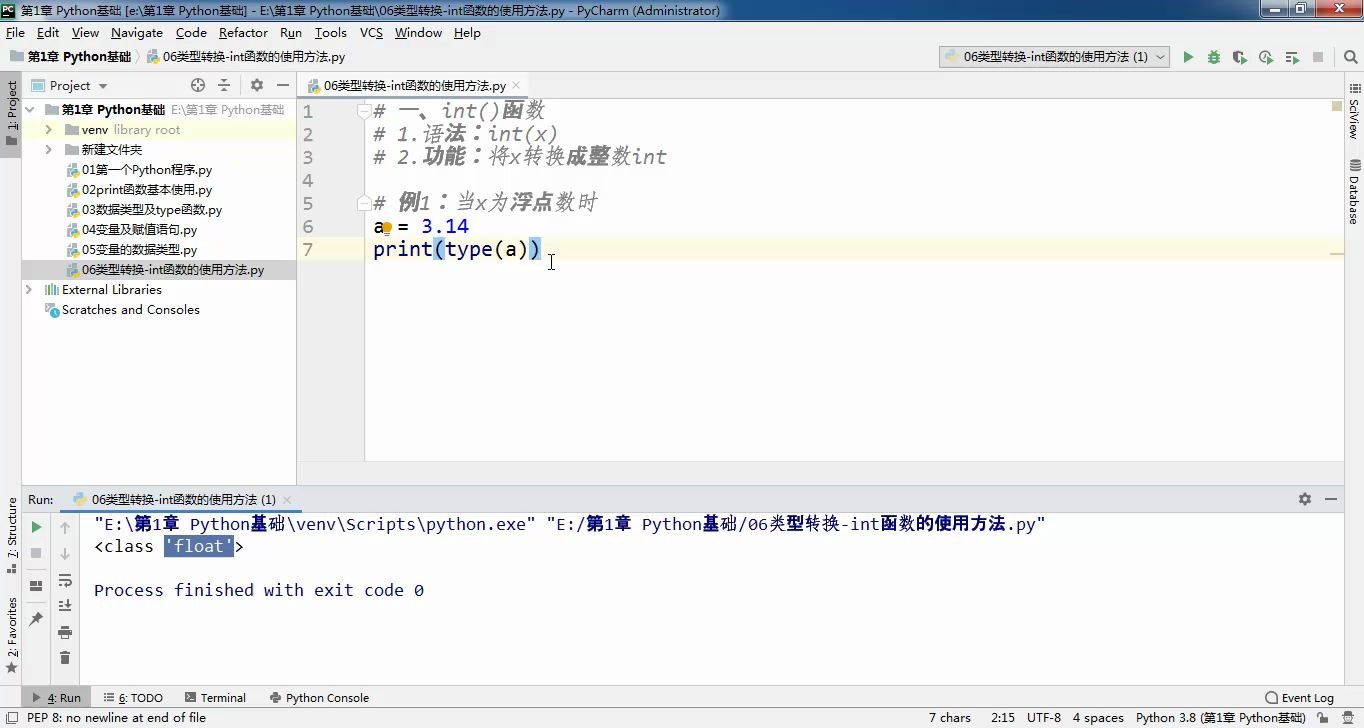1364x728 pixels.
Task: Print the Run console output
Action: [65, 632]
